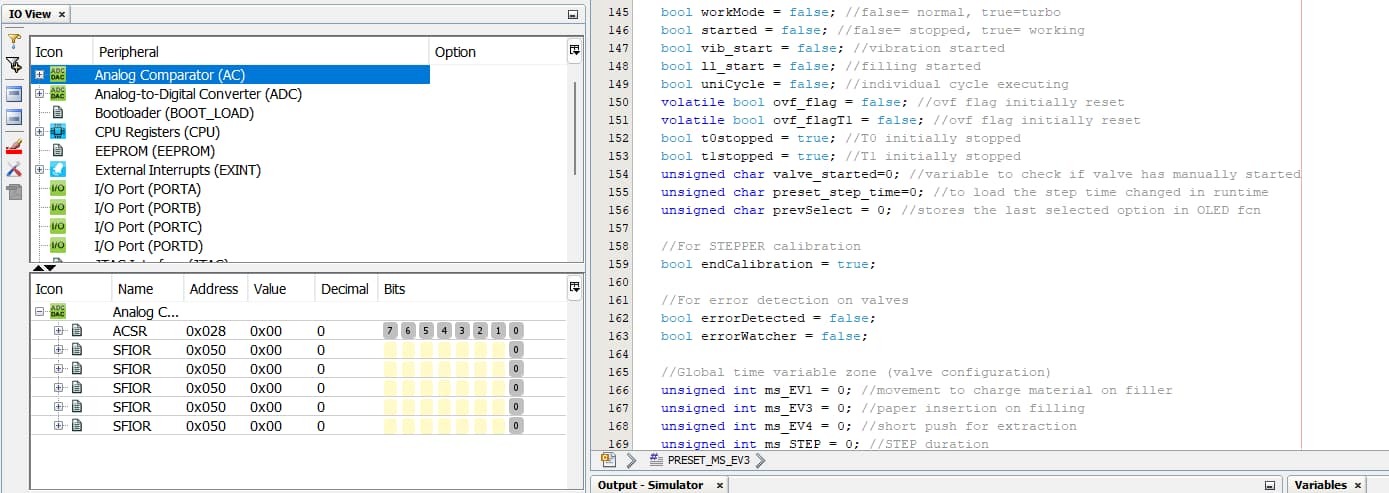Toggle bit 7 of the ACSR register
1389x493 pixels.
pyautogui.click(x=391, y=331)
